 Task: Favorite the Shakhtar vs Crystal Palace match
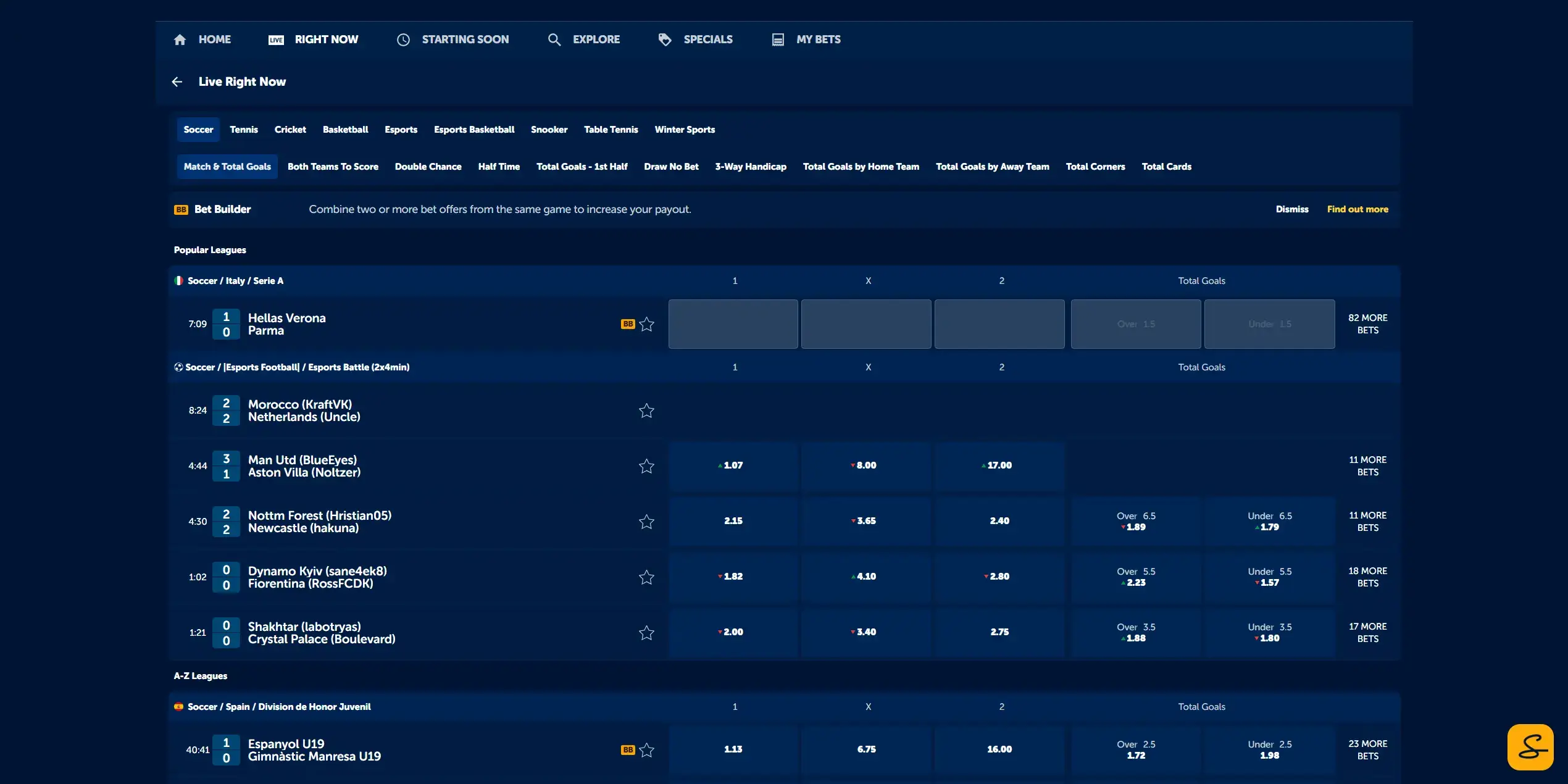coord(646,633)
